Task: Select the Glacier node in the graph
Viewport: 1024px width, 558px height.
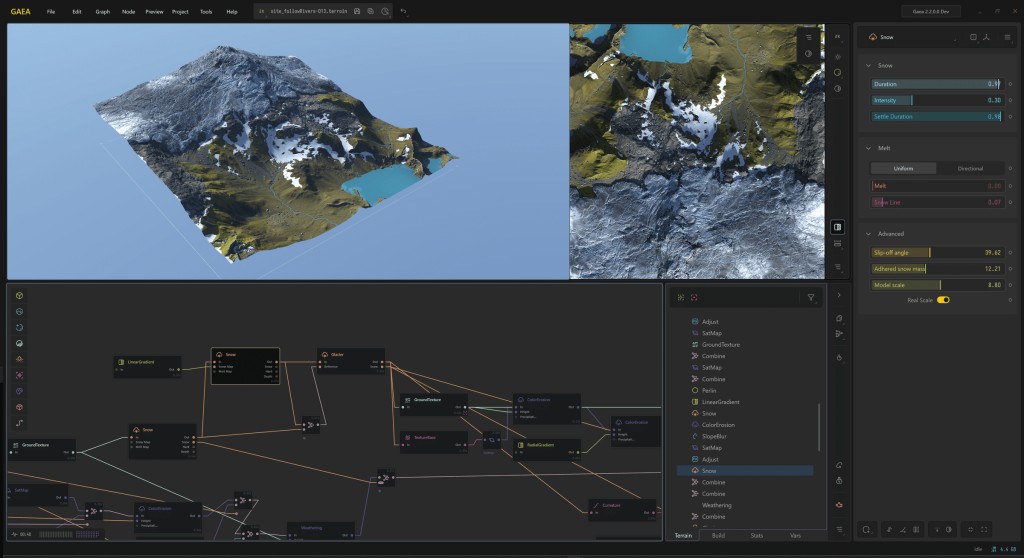Action: [350, 361]
